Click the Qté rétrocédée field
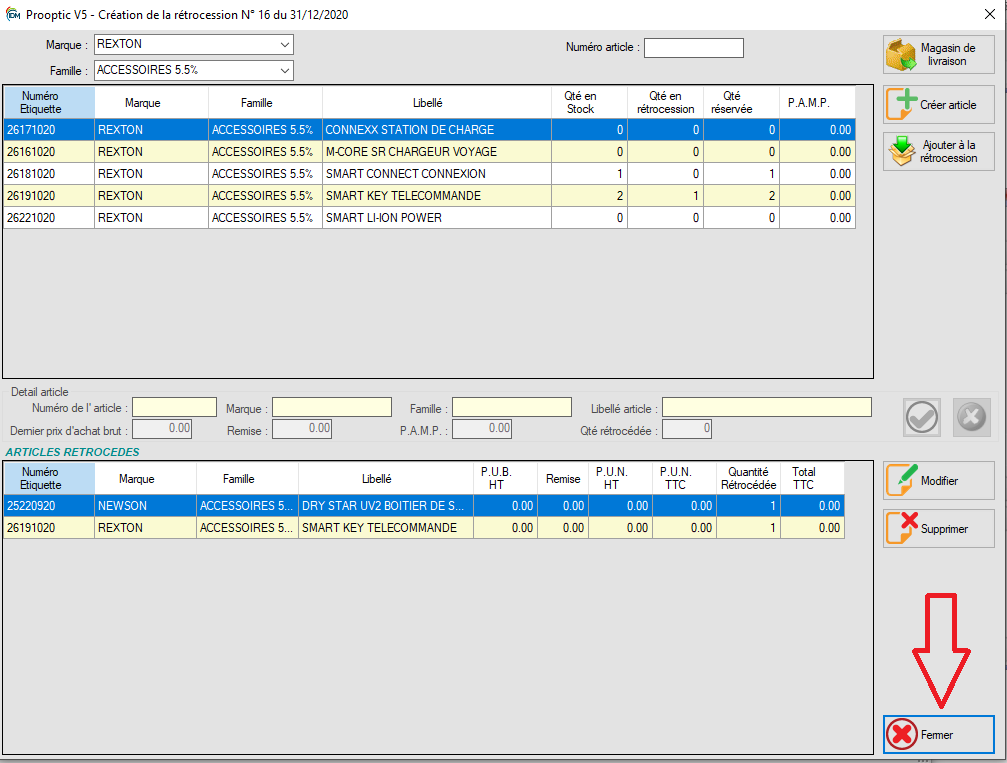Screen dimensions: 1007x763 point(687,428)
